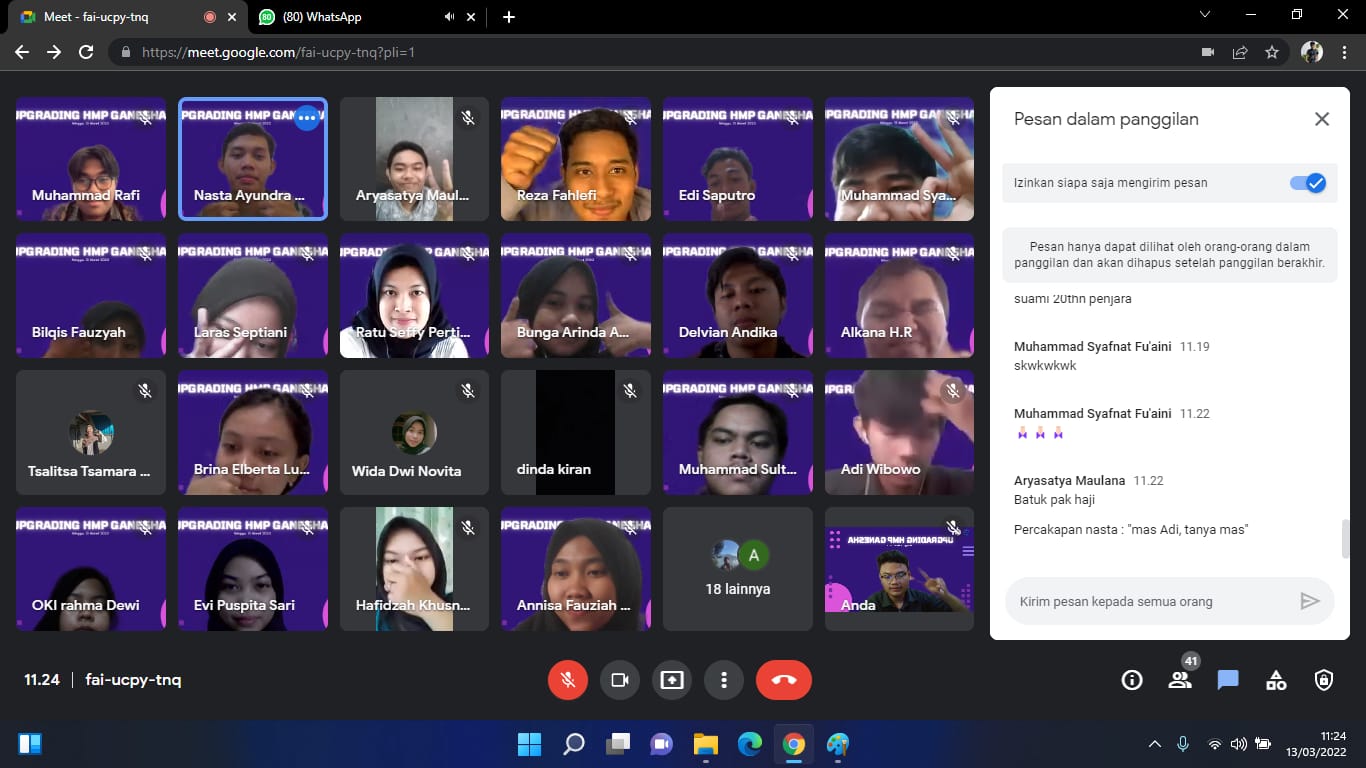This screenshot has width=1366, height=768.
Task: Close the chat panel via chat icon
Action: pyautogui.click(x=1228, y=680)
